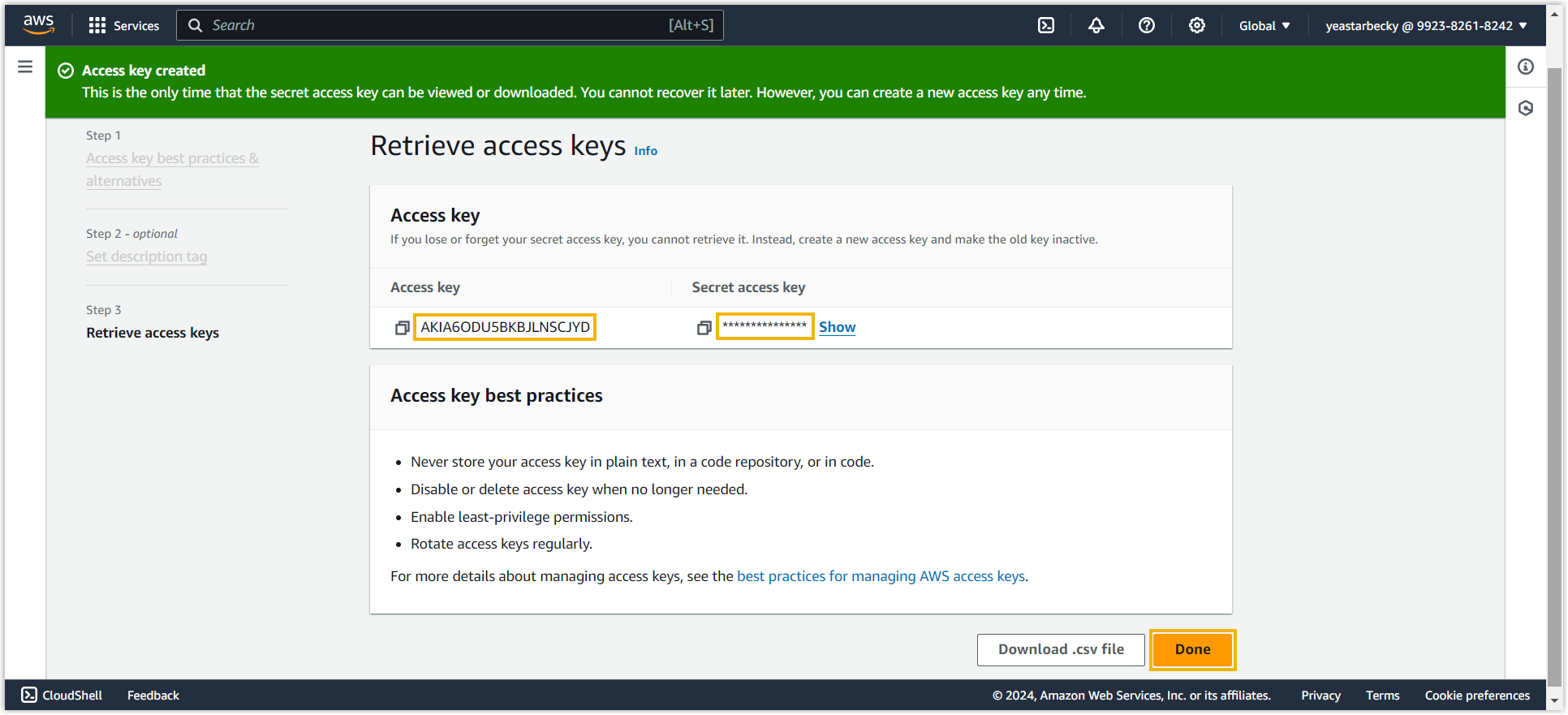The image size is (1568, 715).
Task: Open the help question mark menu
Action: tap(1146, 25)
